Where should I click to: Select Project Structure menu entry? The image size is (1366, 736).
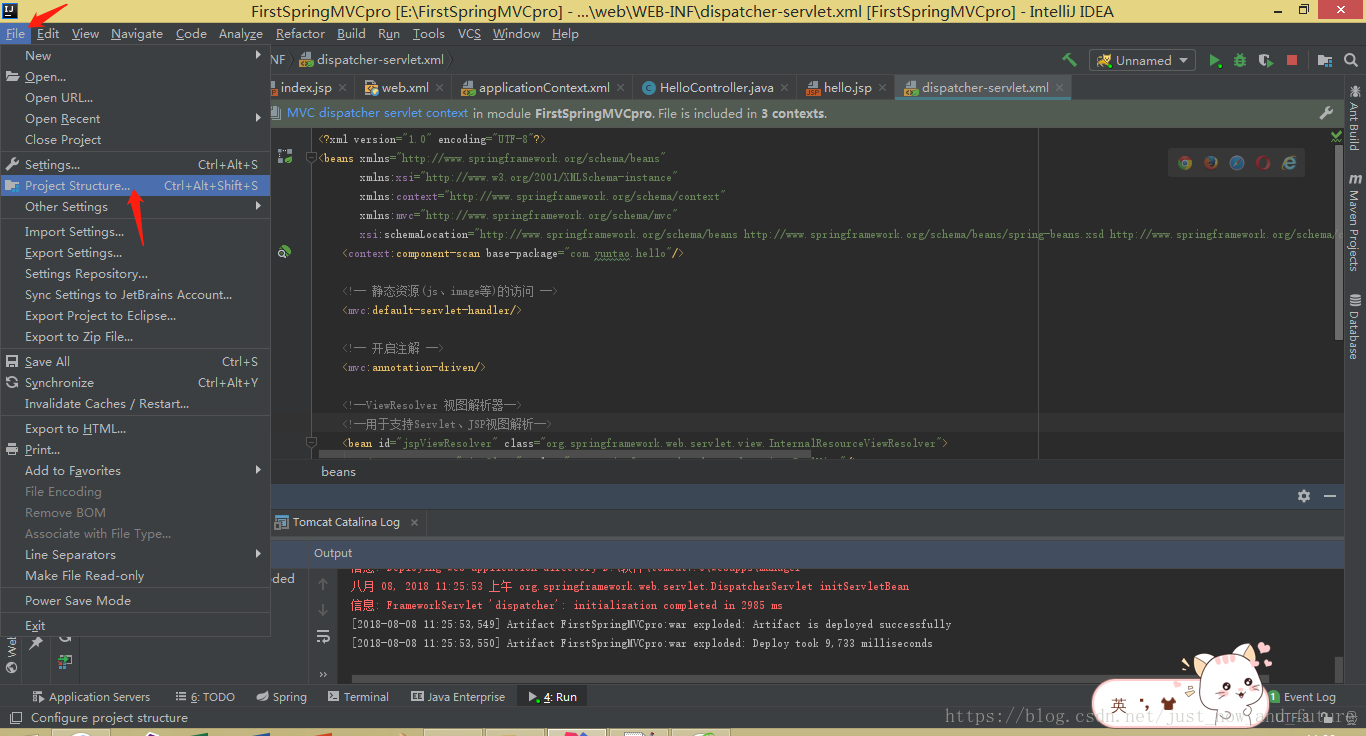coord(135,186)
